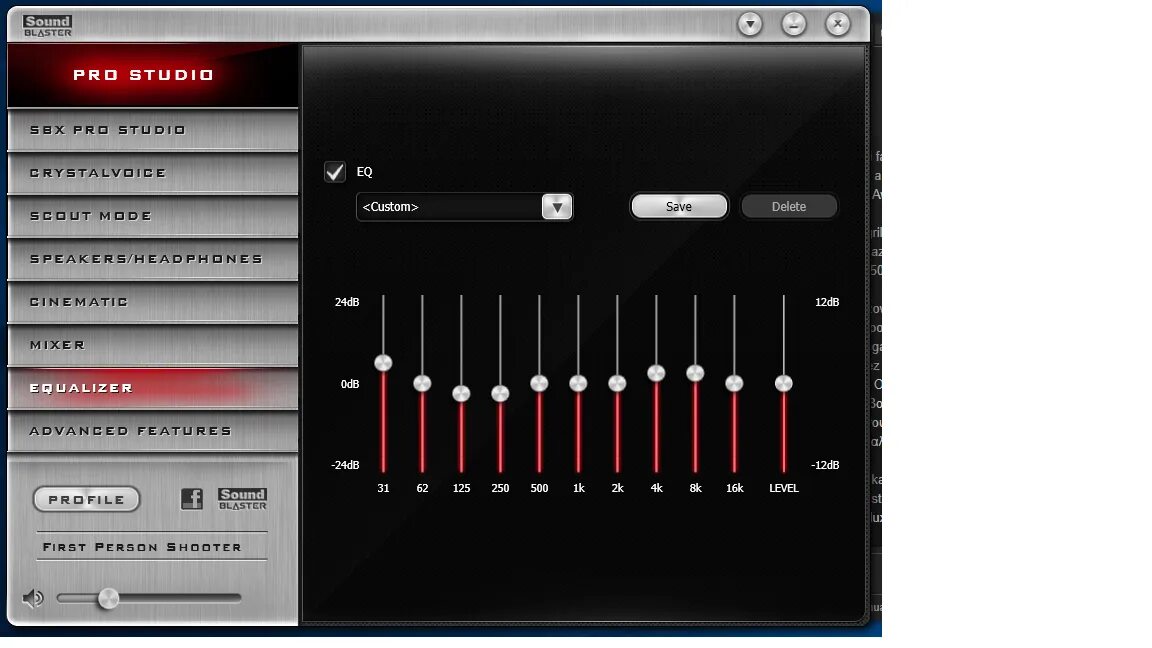Open Advanced Features section
Image resolution: width=1152 pixels, height=648 pixels.
(153, 431)
